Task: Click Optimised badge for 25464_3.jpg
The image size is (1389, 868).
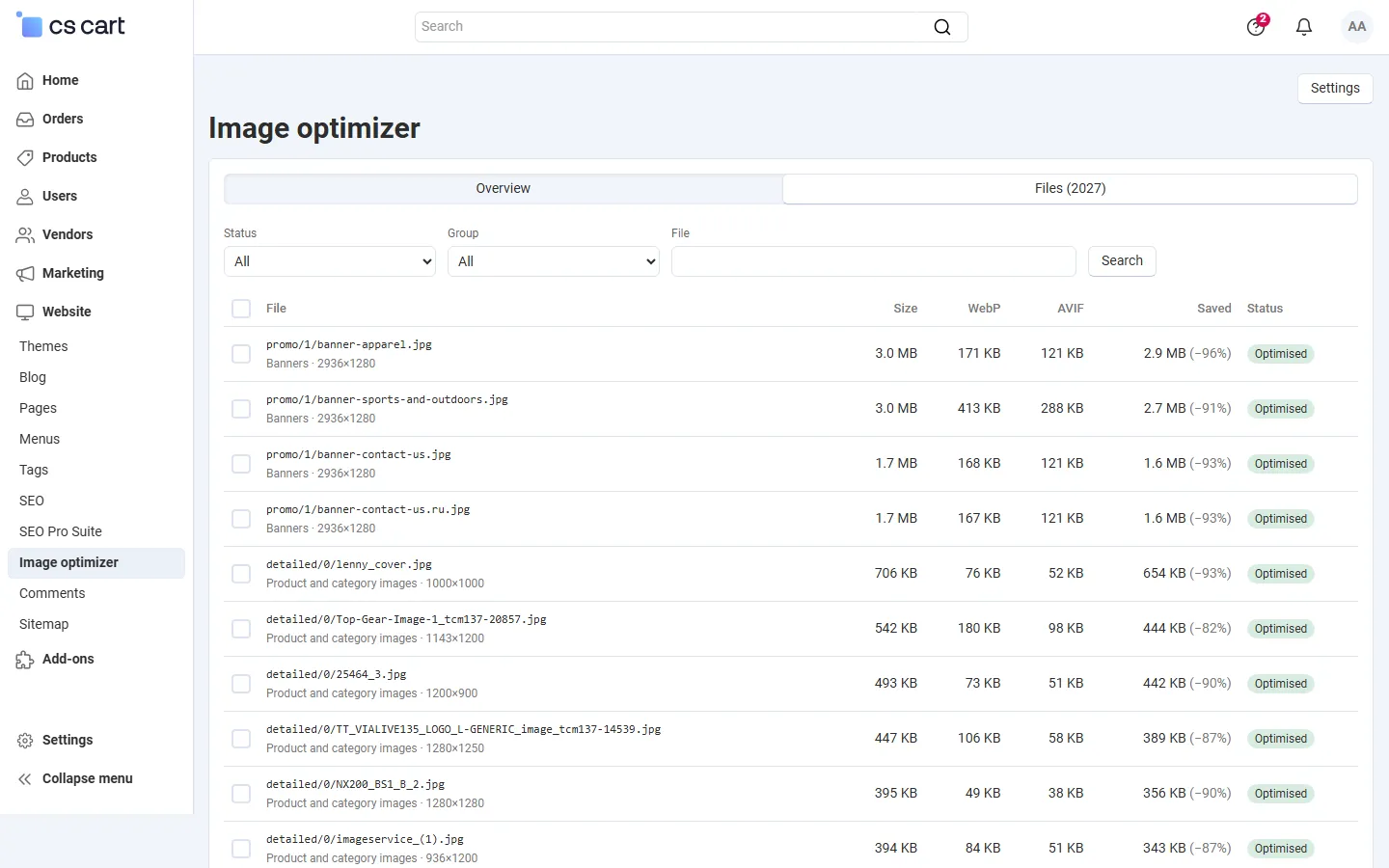Action: [1280, 684]
